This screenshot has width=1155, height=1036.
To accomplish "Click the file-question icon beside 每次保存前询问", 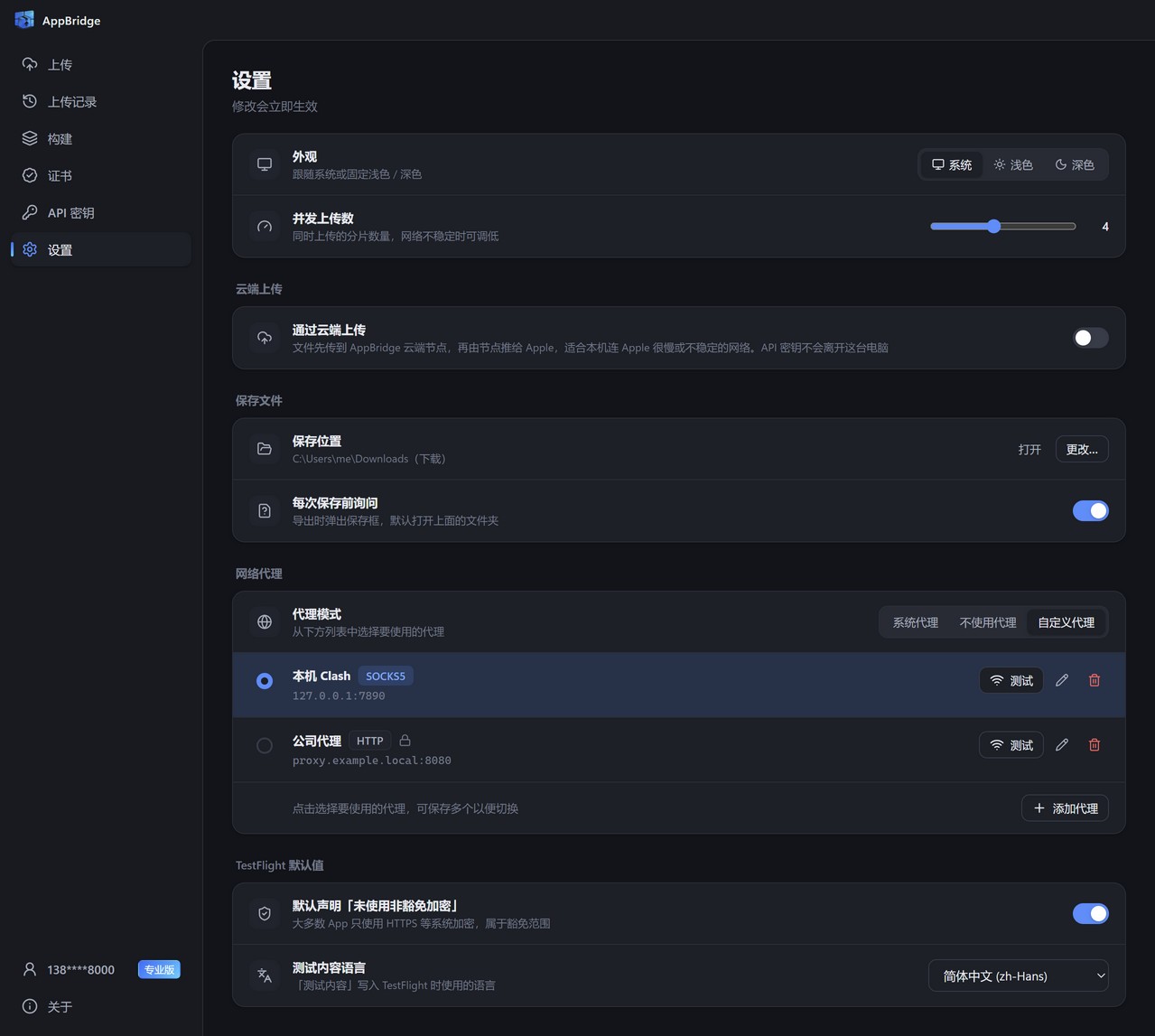I will click(265, 511).
